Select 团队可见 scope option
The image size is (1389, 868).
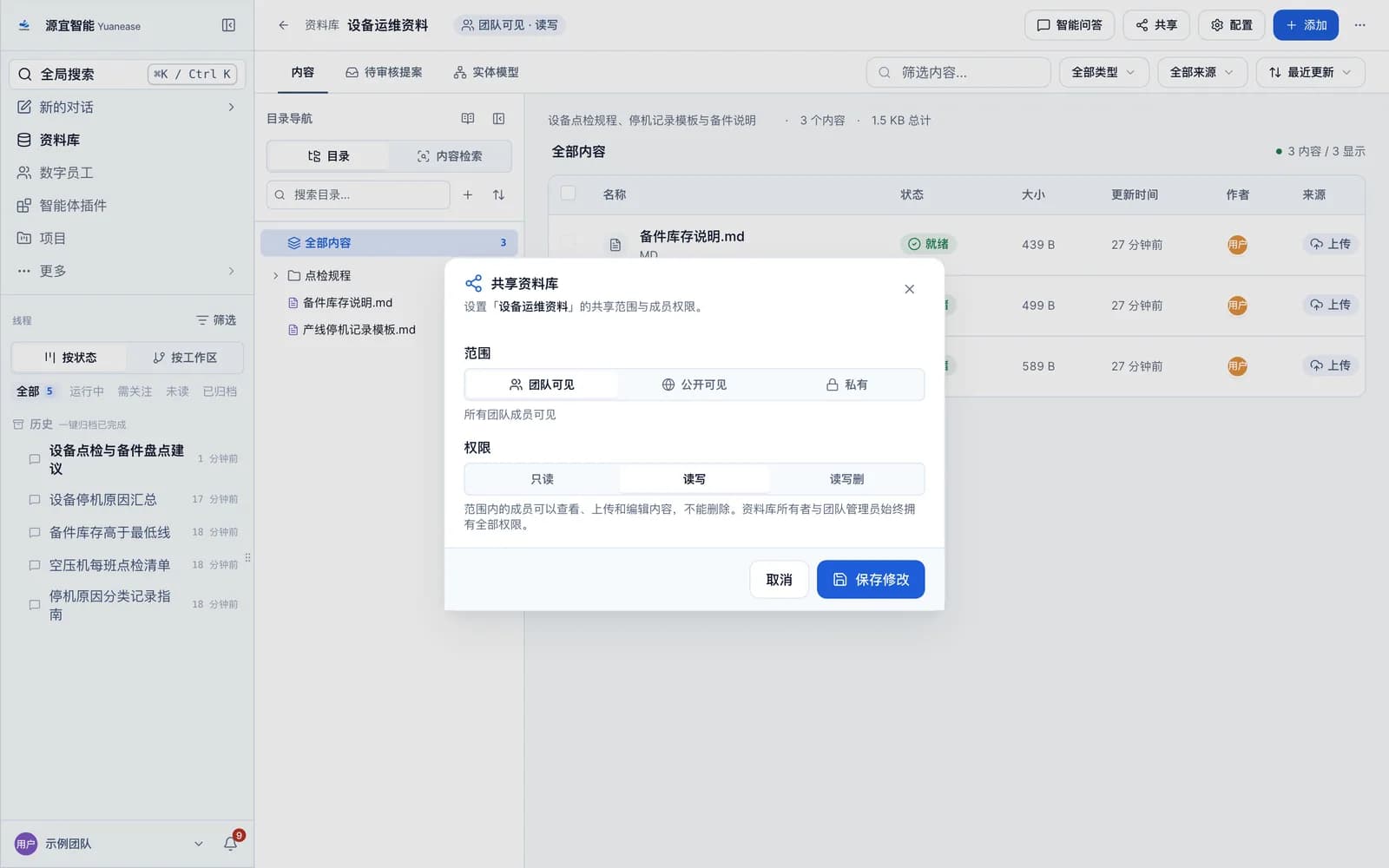coord(542,385)
